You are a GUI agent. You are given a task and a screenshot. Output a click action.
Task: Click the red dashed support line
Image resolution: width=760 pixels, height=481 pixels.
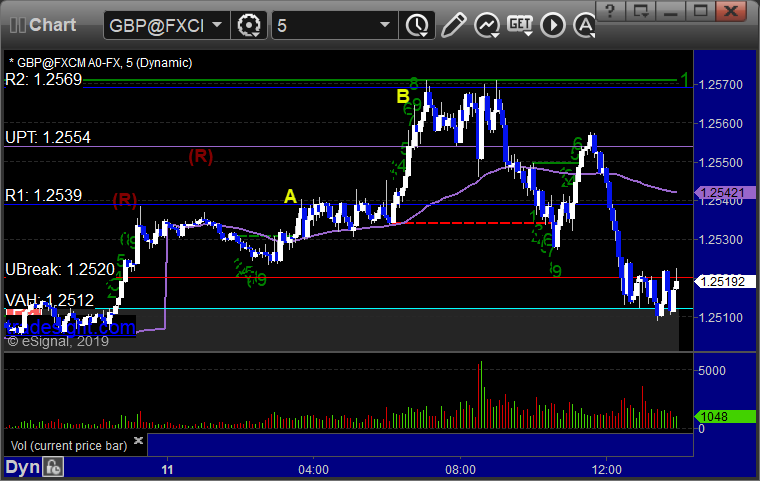coord(471,223)
